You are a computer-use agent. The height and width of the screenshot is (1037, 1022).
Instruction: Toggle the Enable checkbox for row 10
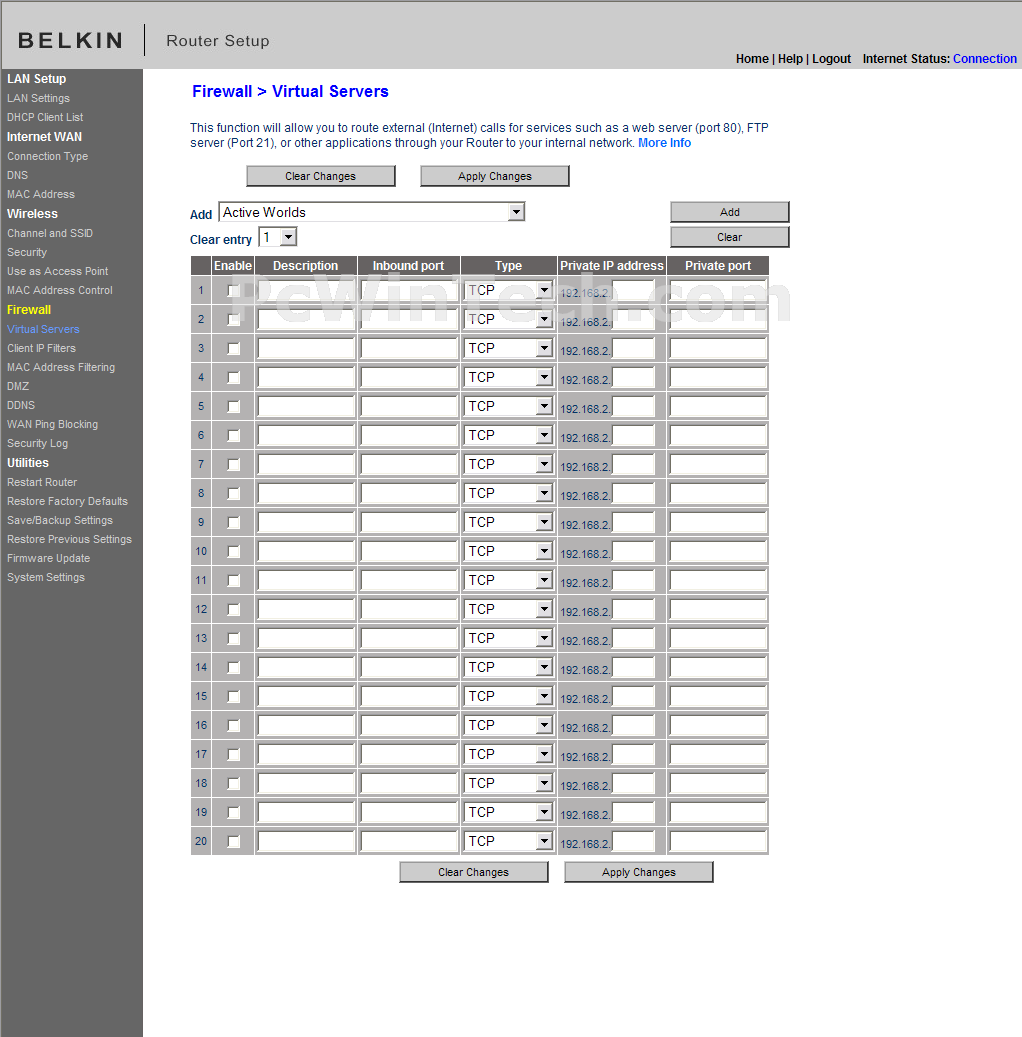point(234,552)
